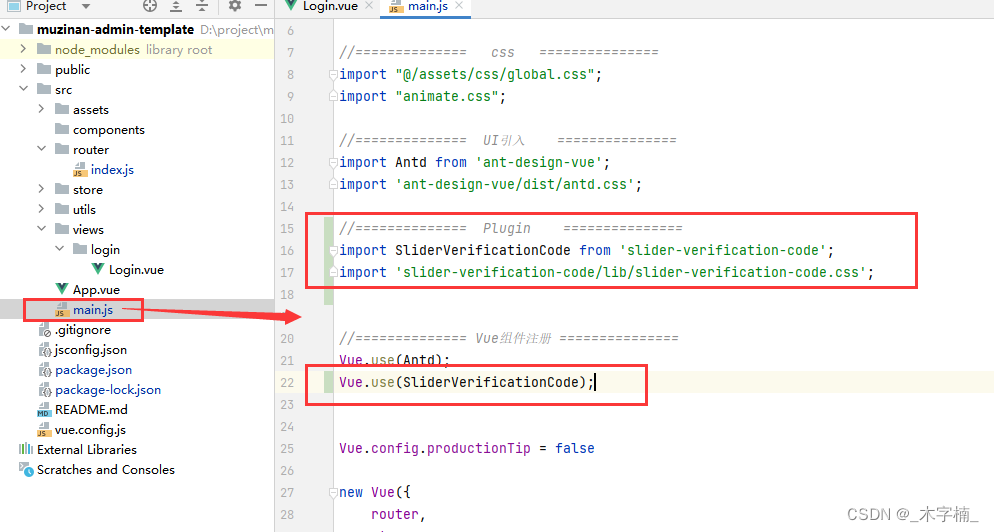
Task: Select the components folder
Action: pos(108,129)
